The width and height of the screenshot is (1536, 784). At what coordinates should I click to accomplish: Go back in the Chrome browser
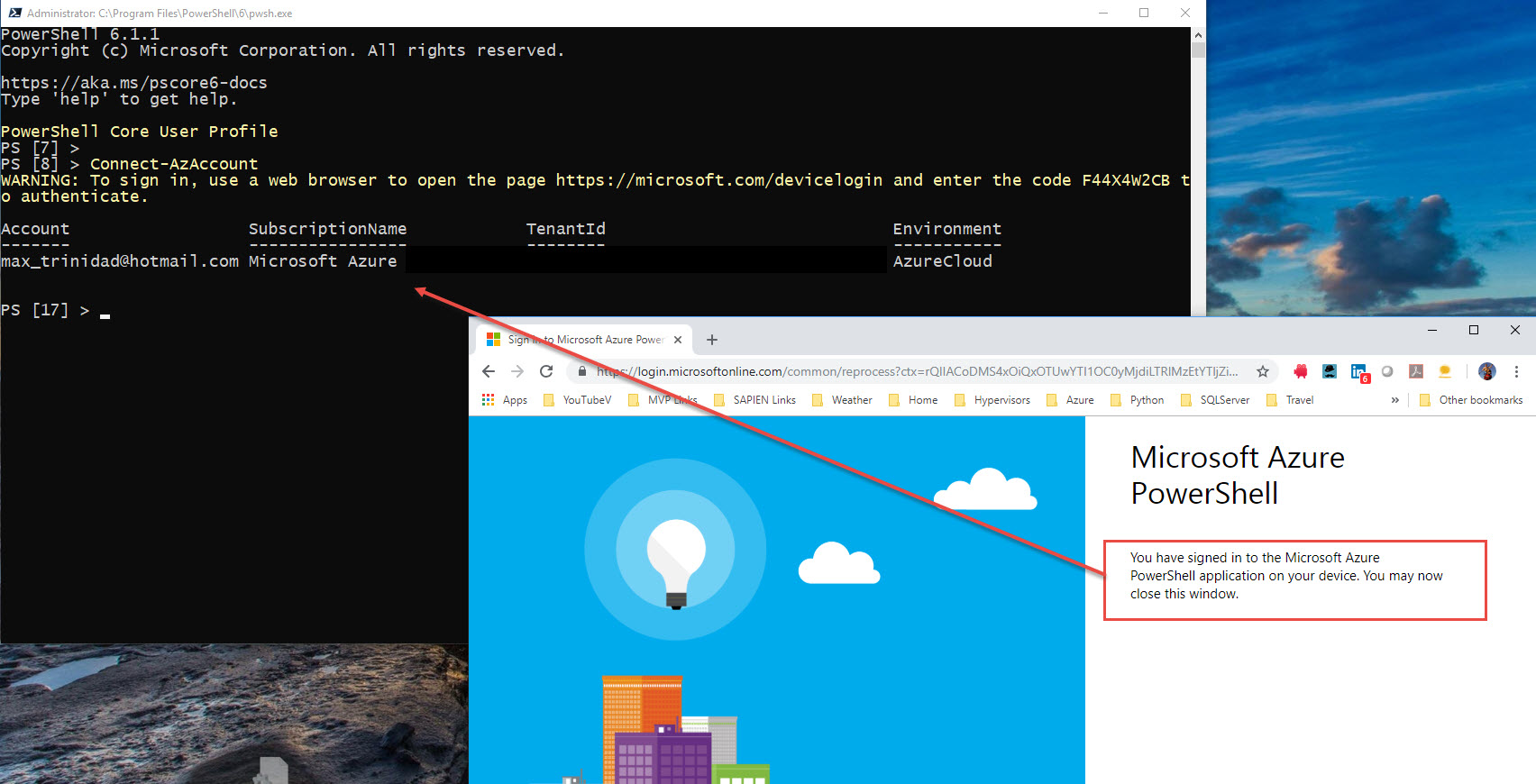point(489,371)
